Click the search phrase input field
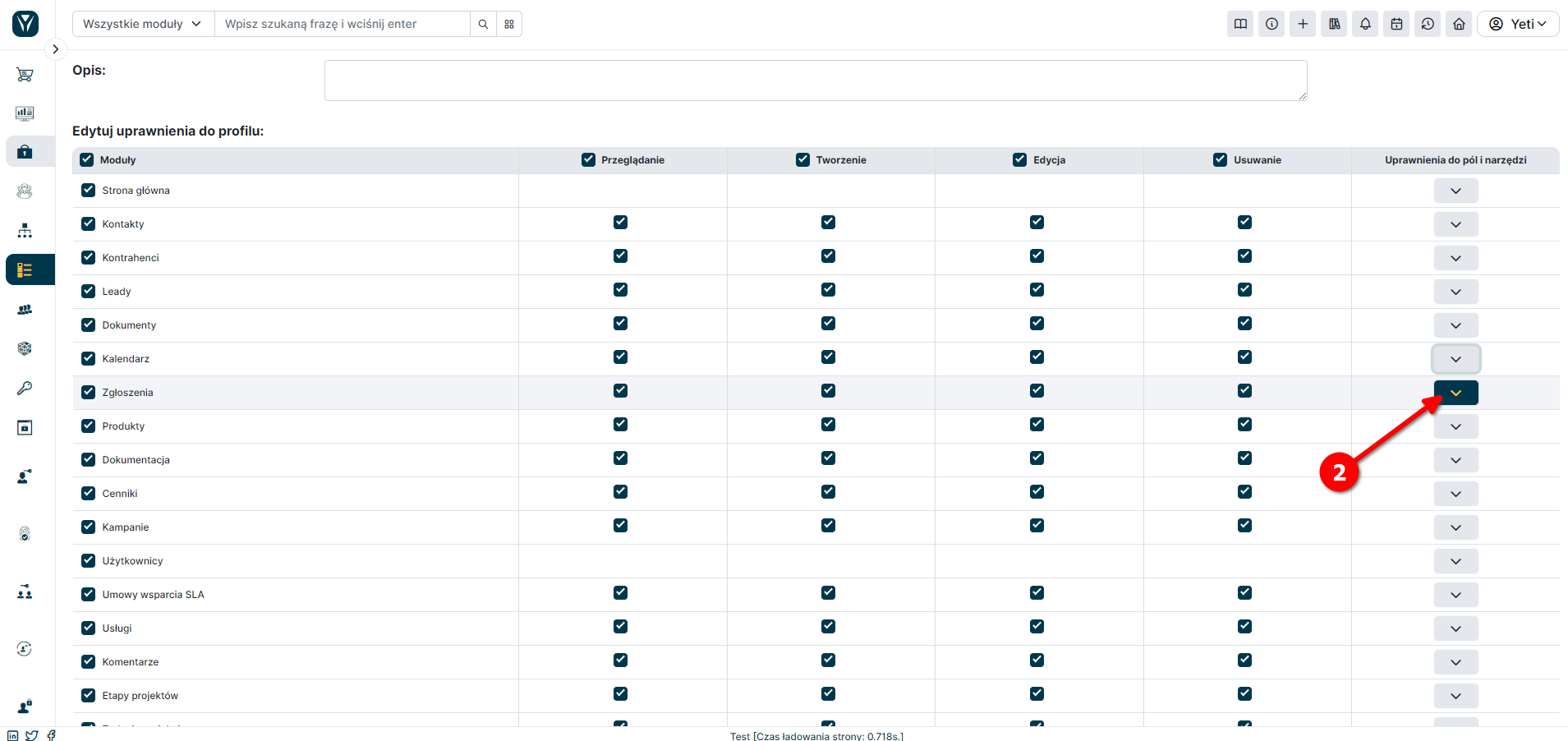The image size is (1568, 741). coord(343,24)
